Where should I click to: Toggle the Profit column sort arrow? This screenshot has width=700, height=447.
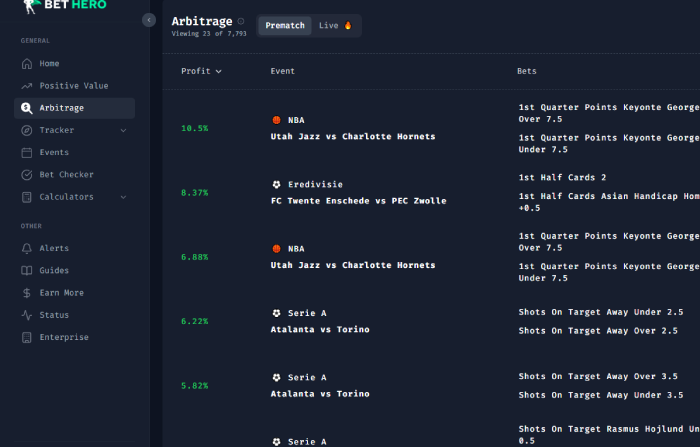(218, 71)
